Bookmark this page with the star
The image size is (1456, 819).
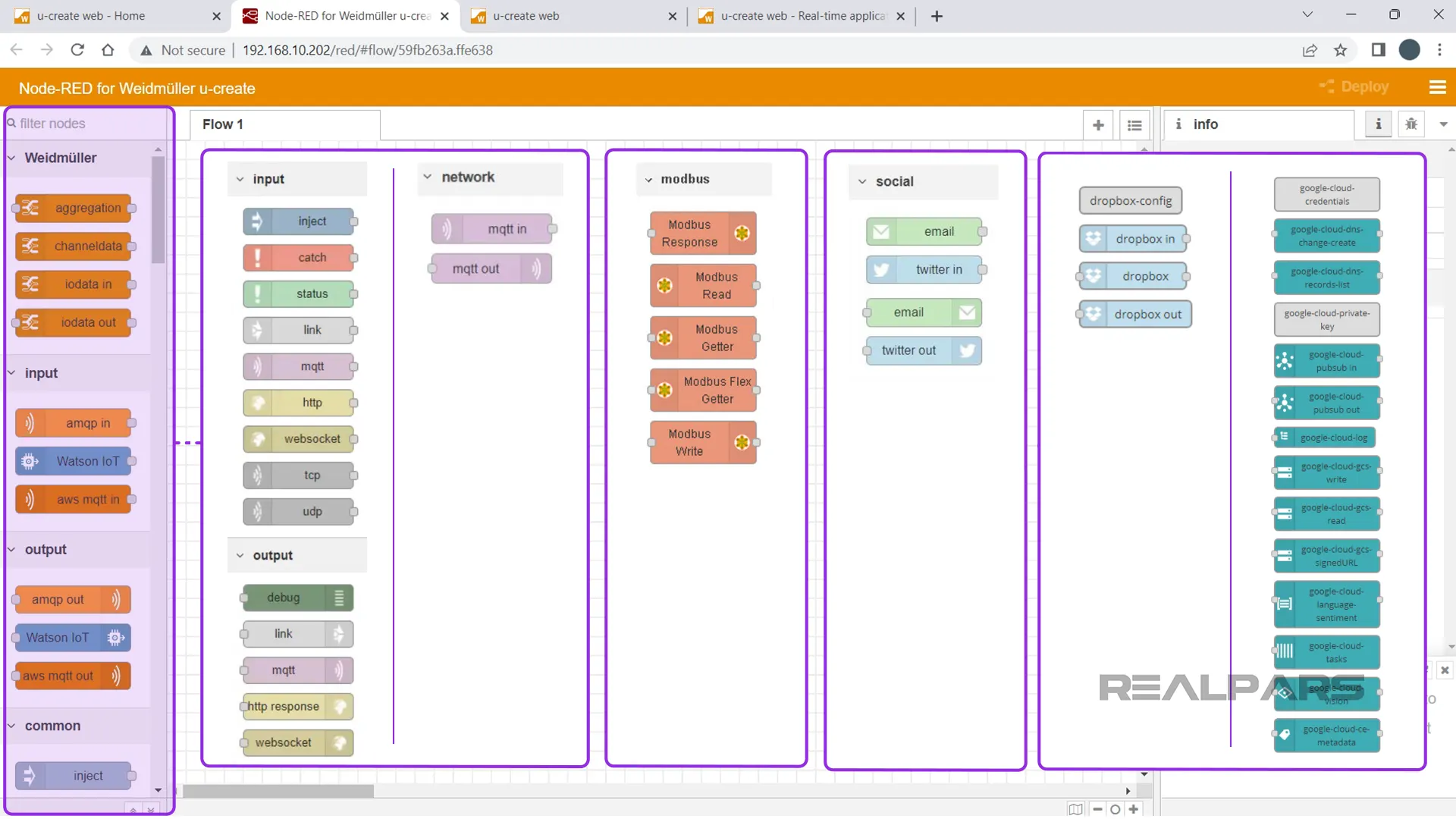(x=1340, y=50)
